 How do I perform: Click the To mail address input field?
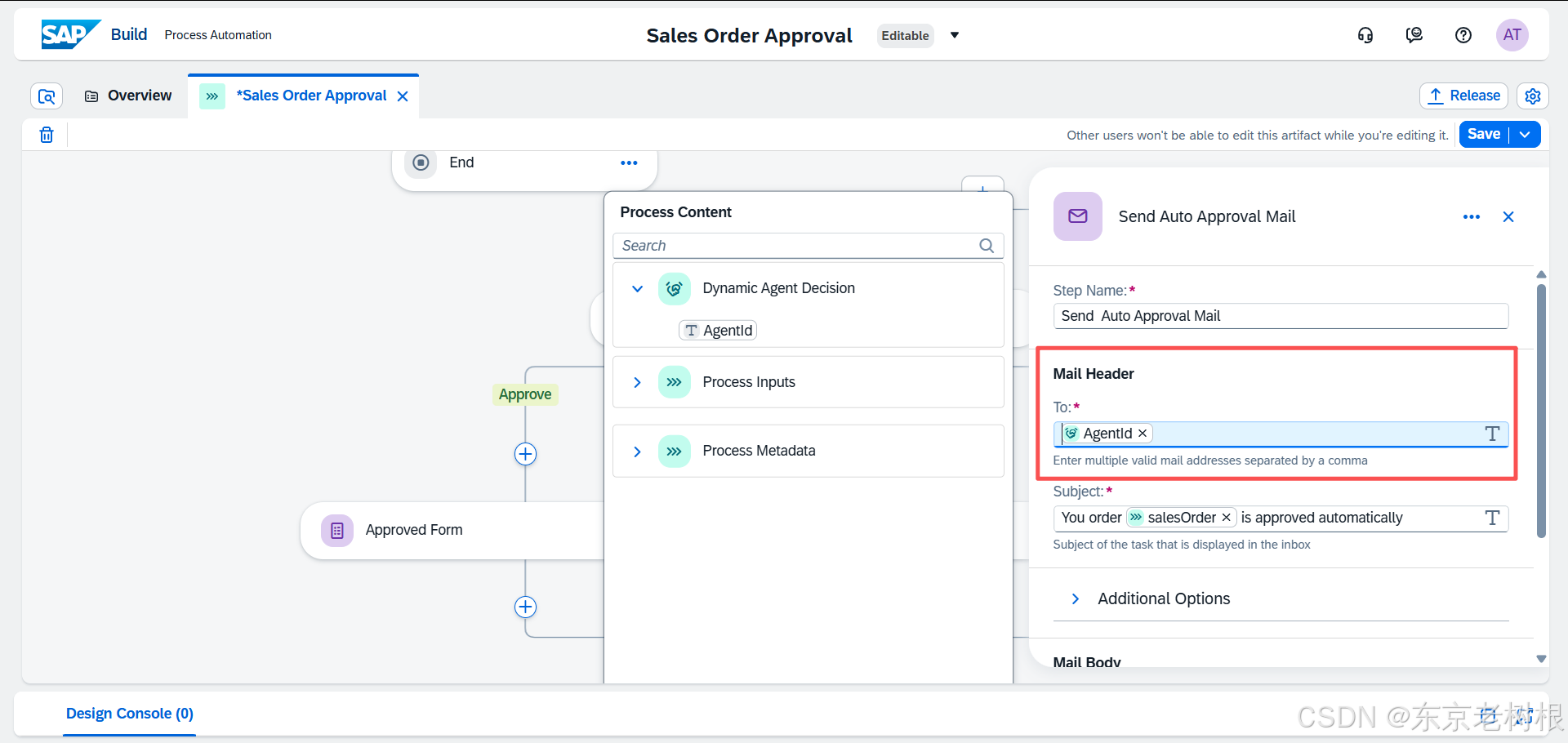[x=1280, y=434]
